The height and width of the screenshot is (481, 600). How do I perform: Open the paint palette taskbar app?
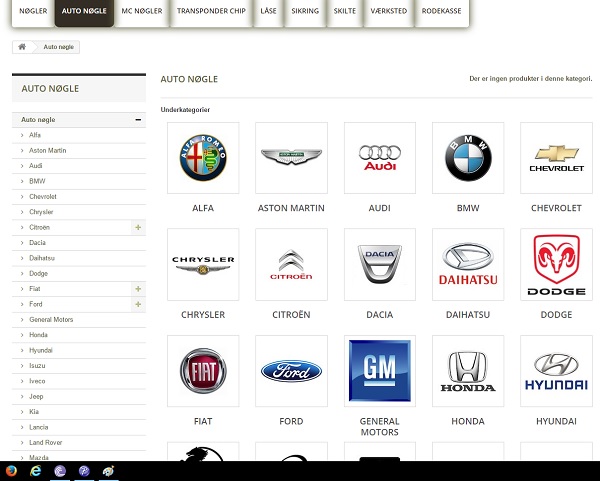pos(109,471)
